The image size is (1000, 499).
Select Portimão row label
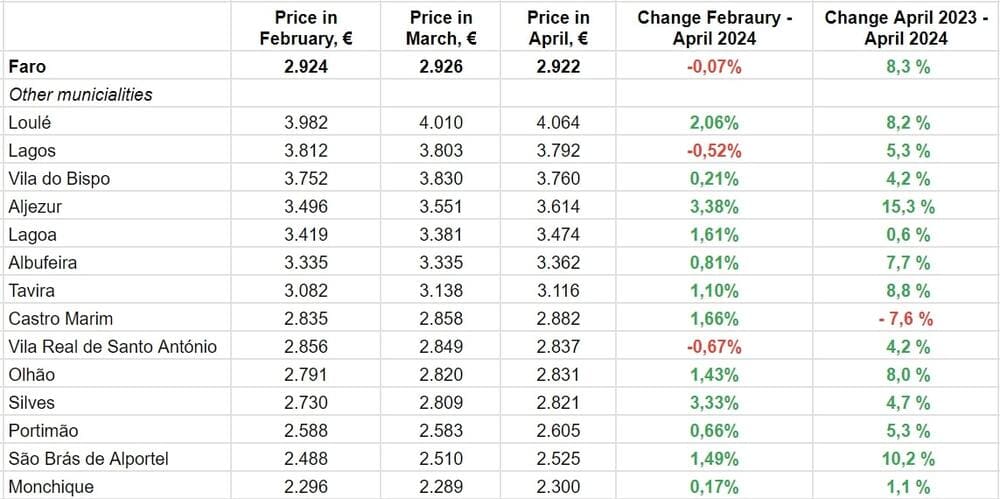(41, 431)
